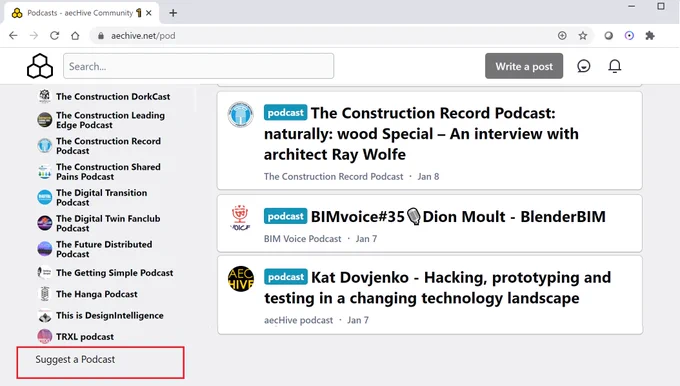Open a new browser tab

173,13
